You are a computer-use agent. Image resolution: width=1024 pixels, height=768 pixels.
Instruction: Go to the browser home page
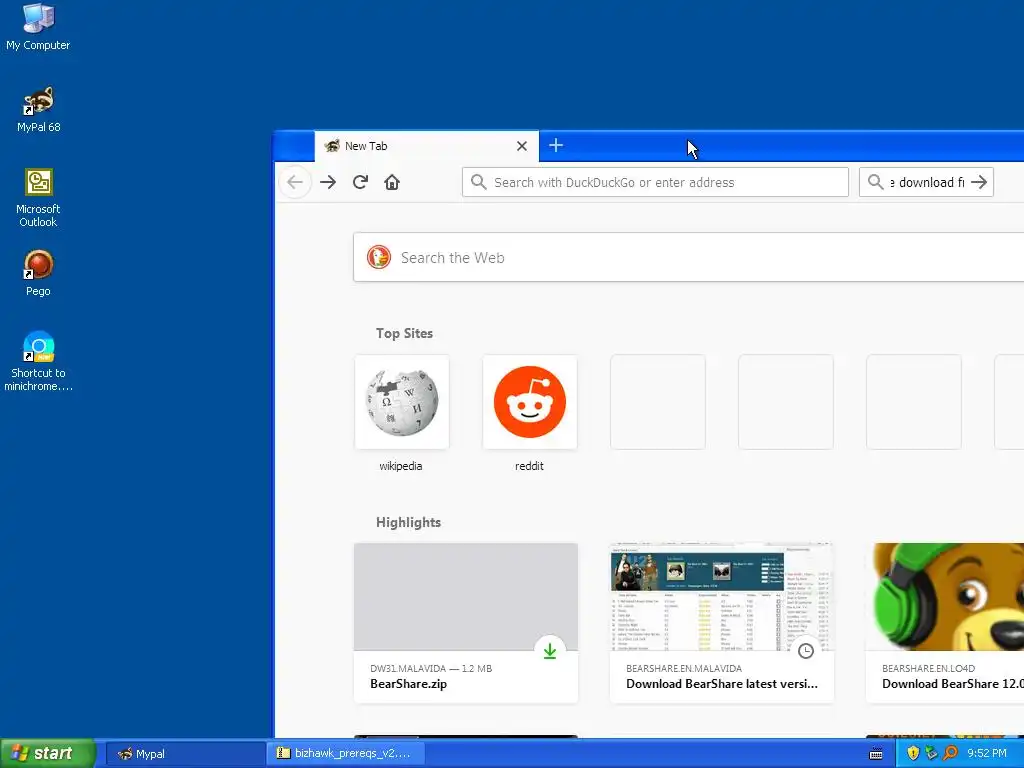click(392, 182)
